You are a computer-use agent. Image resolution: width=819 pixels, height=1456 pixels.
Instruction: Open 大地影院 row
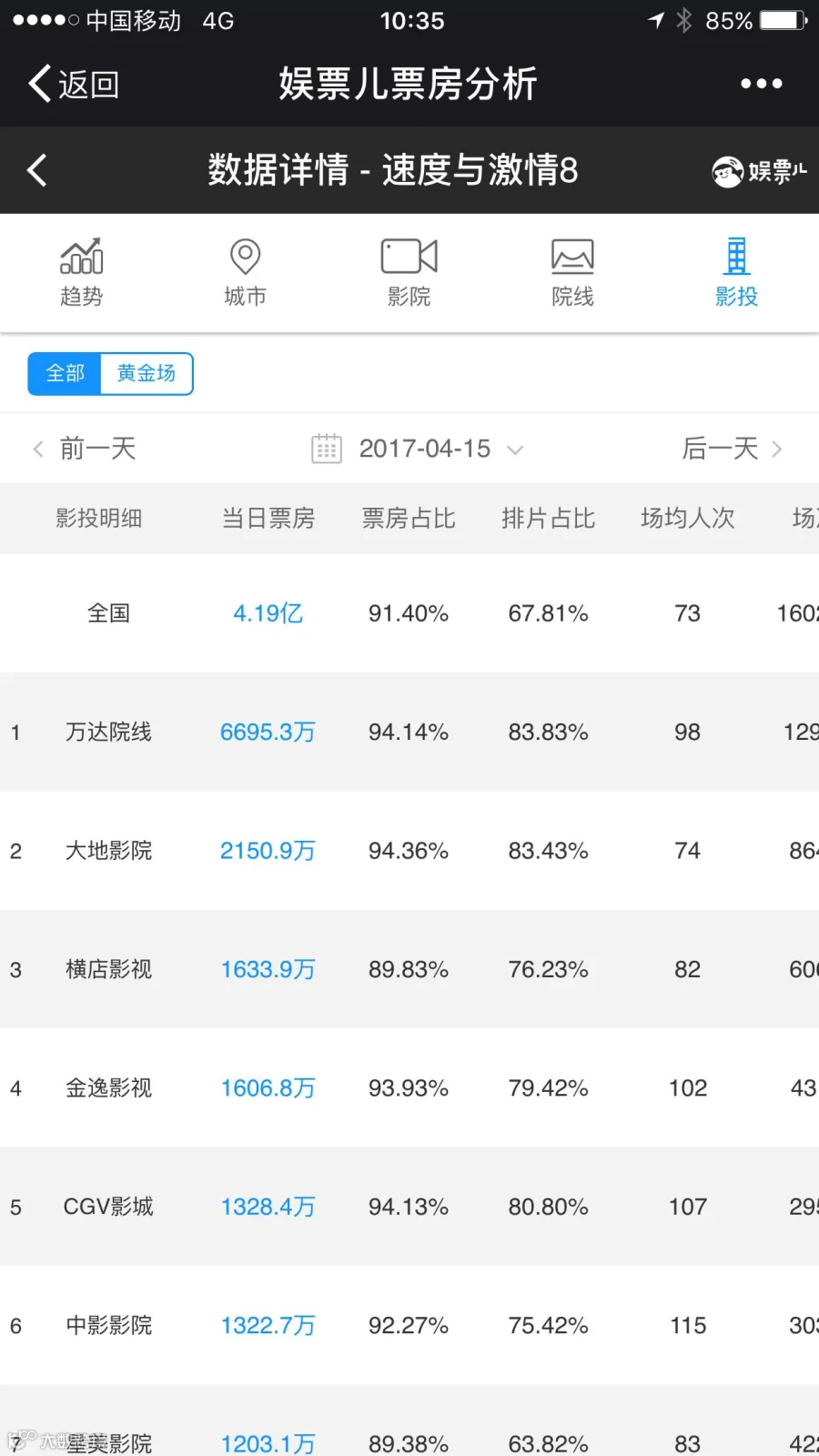point(409,851)
